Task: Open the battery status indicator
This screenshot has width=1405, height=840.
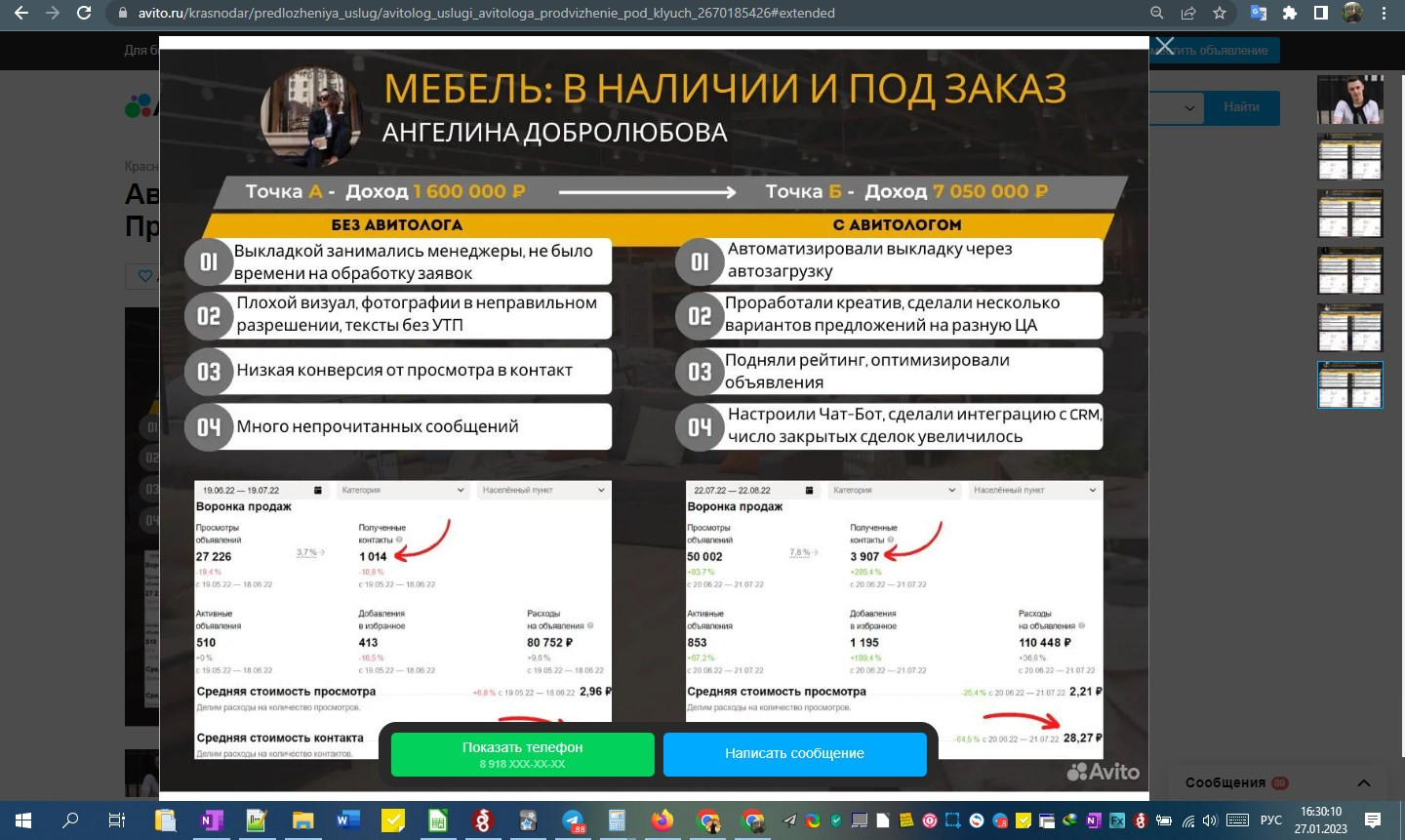Action: [x=1164, y=820]
